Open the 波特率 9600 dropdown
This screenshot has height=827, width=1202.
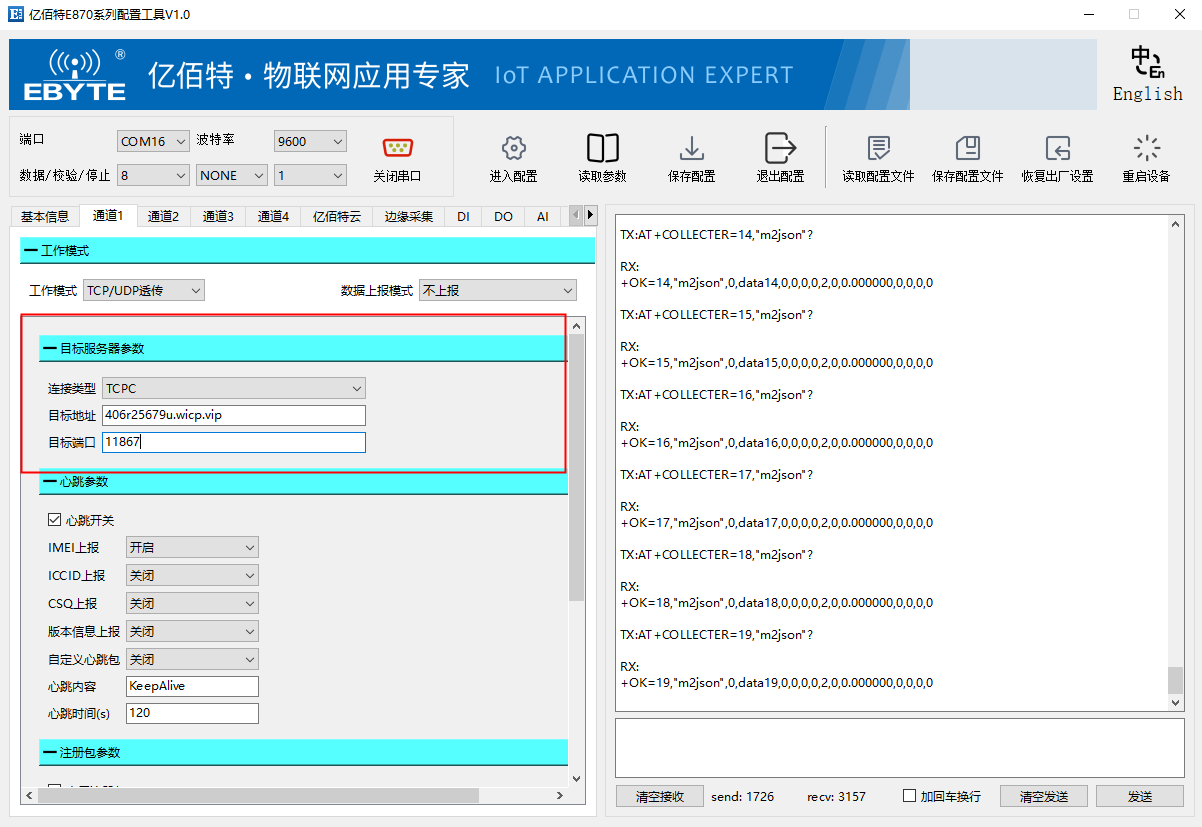tap(310, 141)
